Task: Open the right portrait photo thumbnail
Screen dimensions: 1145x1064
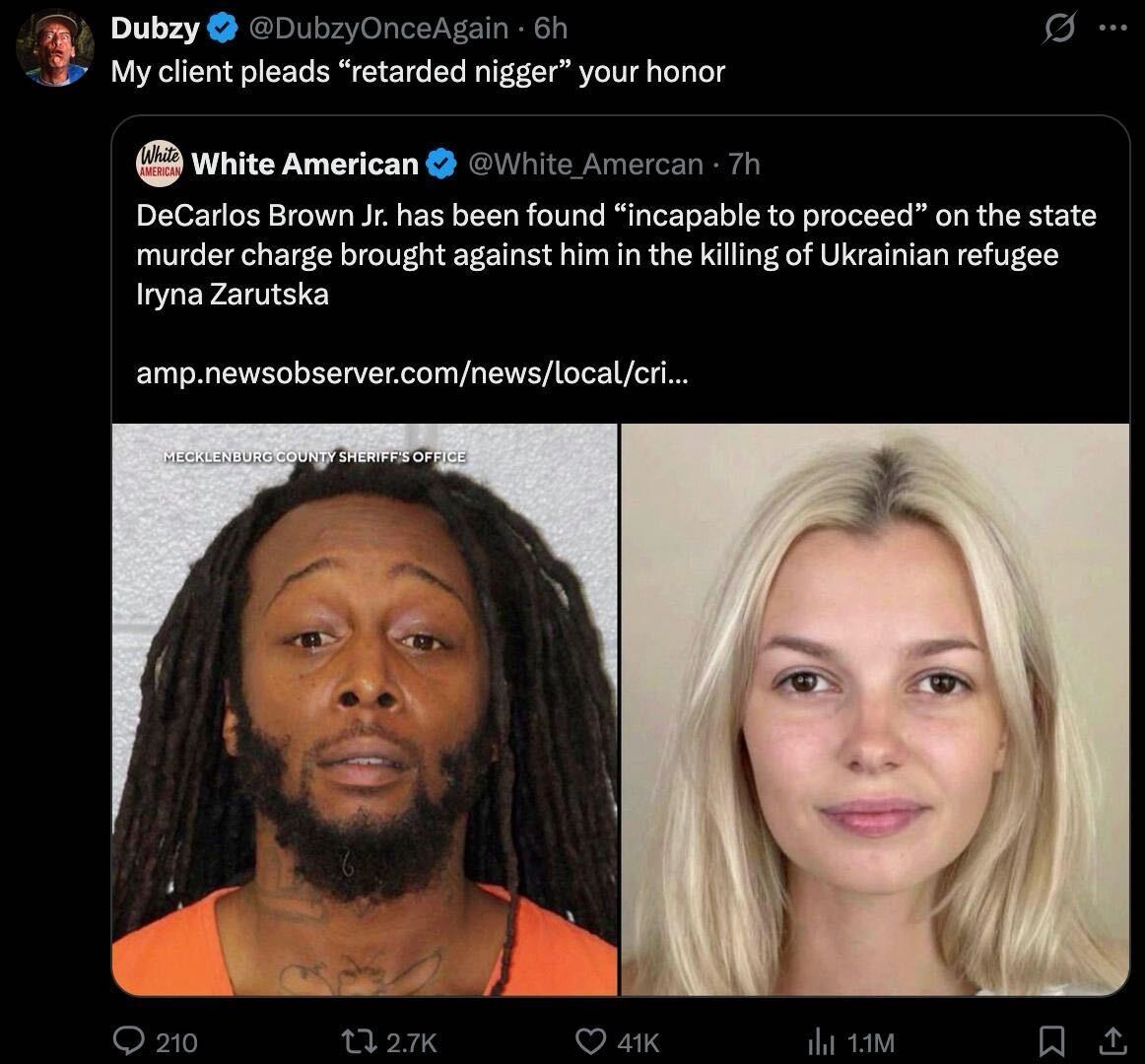Action: (875, 709)
